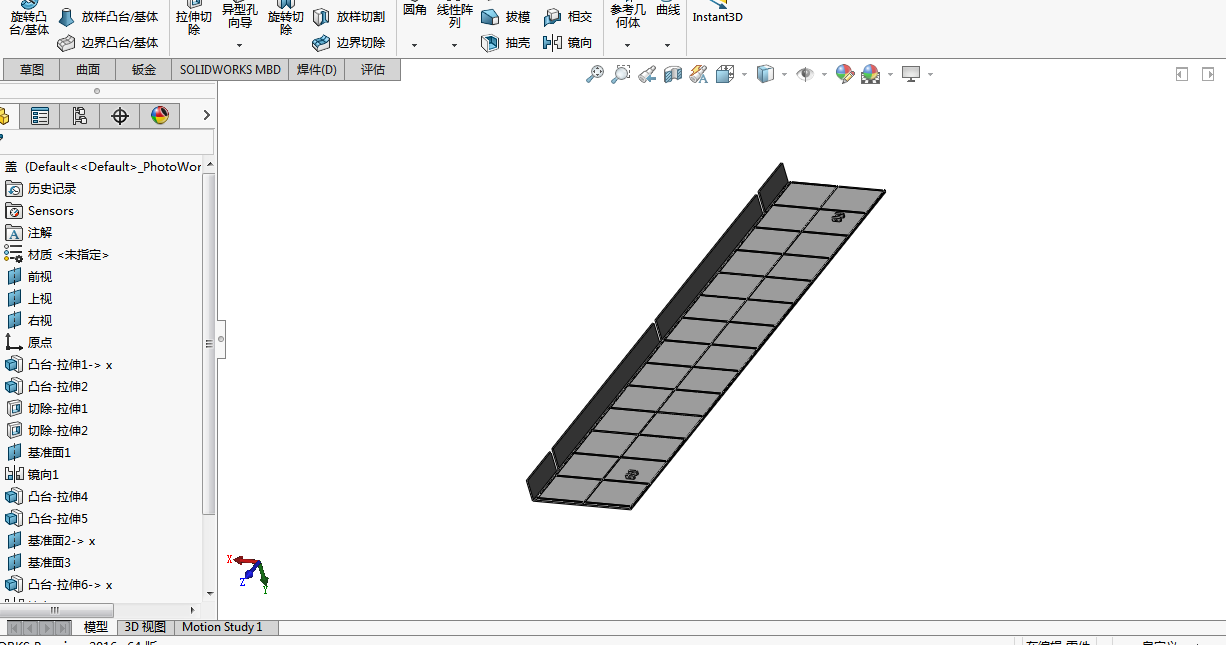Open 线性阵列 pattern dropdown arrow
This screenshot has height=645, width=1226.
[455, 45]
